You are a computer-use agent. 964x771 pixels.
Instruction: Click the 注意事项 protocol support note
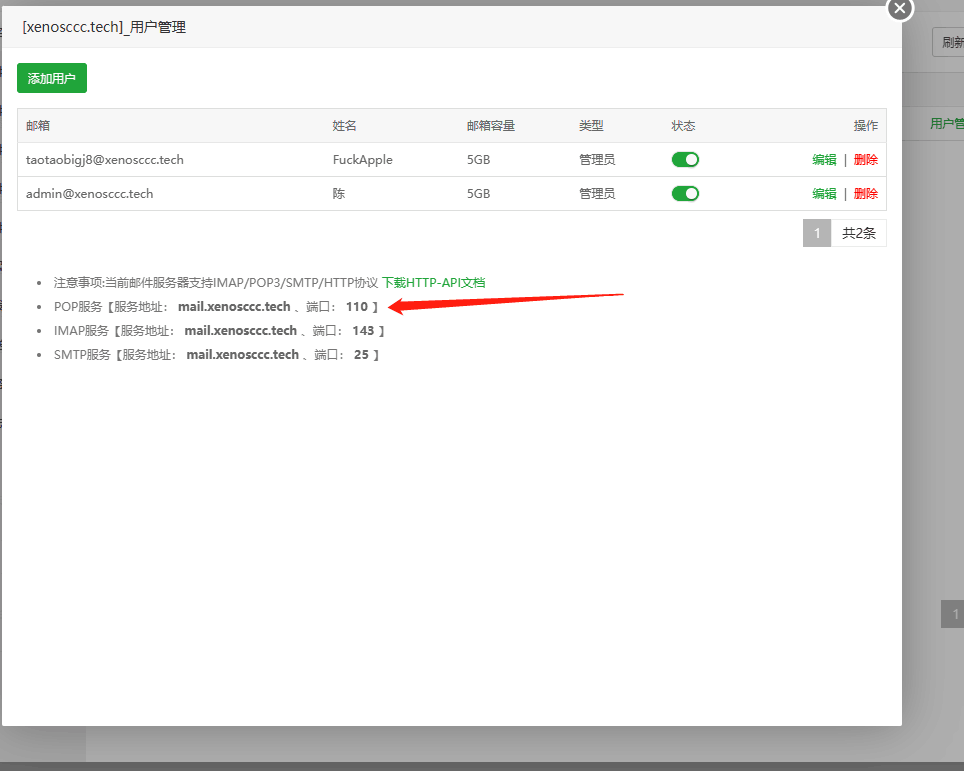click(x=216, y=283)
